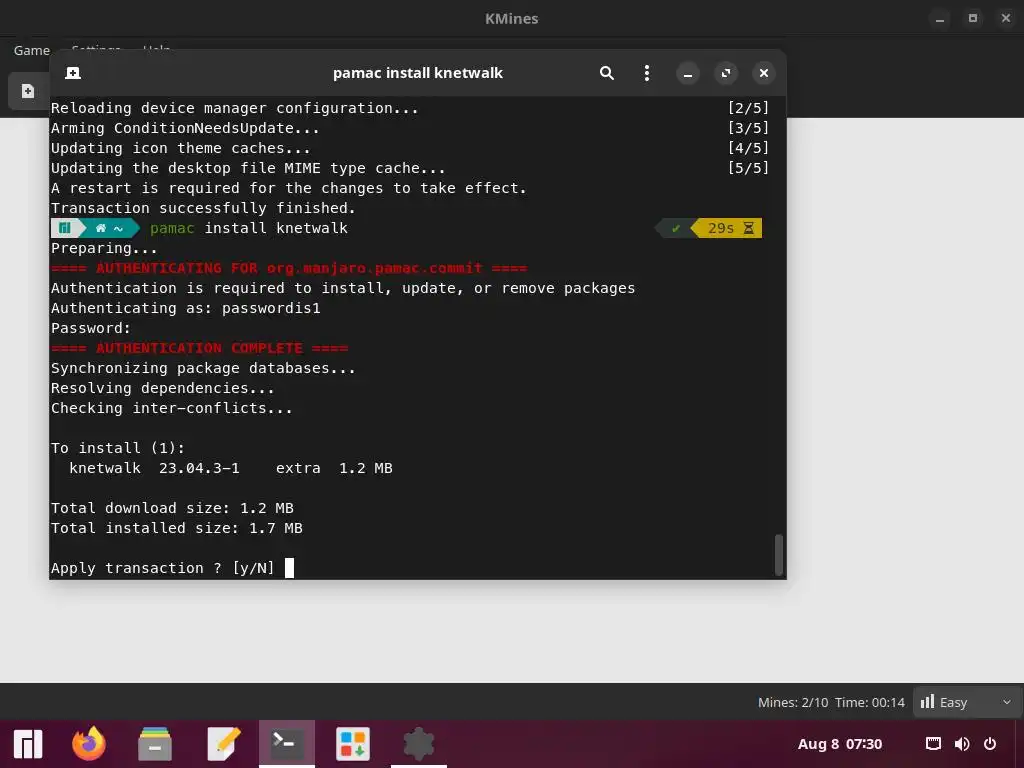Click the Mines: 2/10 status text
The width and height of the screenshot is (1024, 768).
793,703
